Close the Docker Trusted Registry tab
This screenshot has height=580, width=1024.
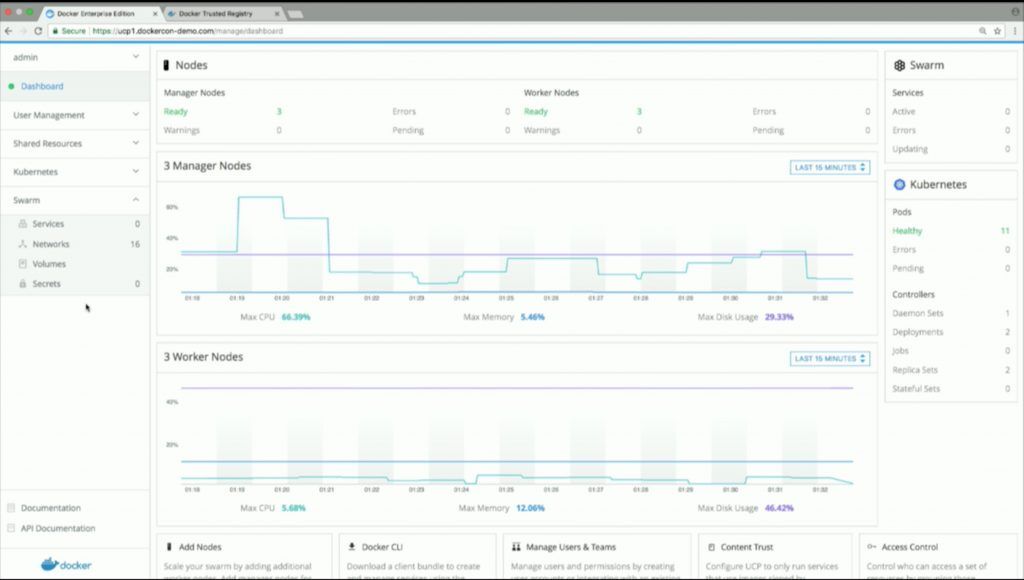tap(276, 14)
